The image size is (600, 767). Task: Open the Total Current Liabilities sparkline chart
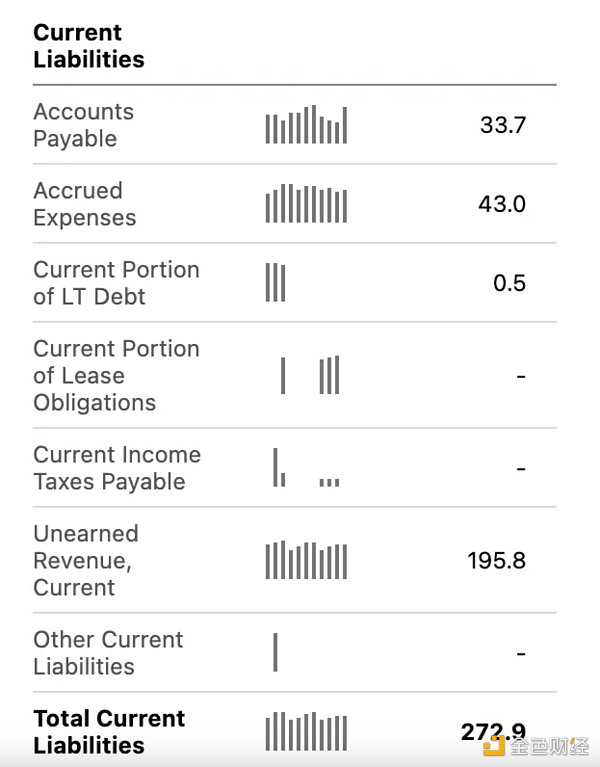click(x=306, y=732)
